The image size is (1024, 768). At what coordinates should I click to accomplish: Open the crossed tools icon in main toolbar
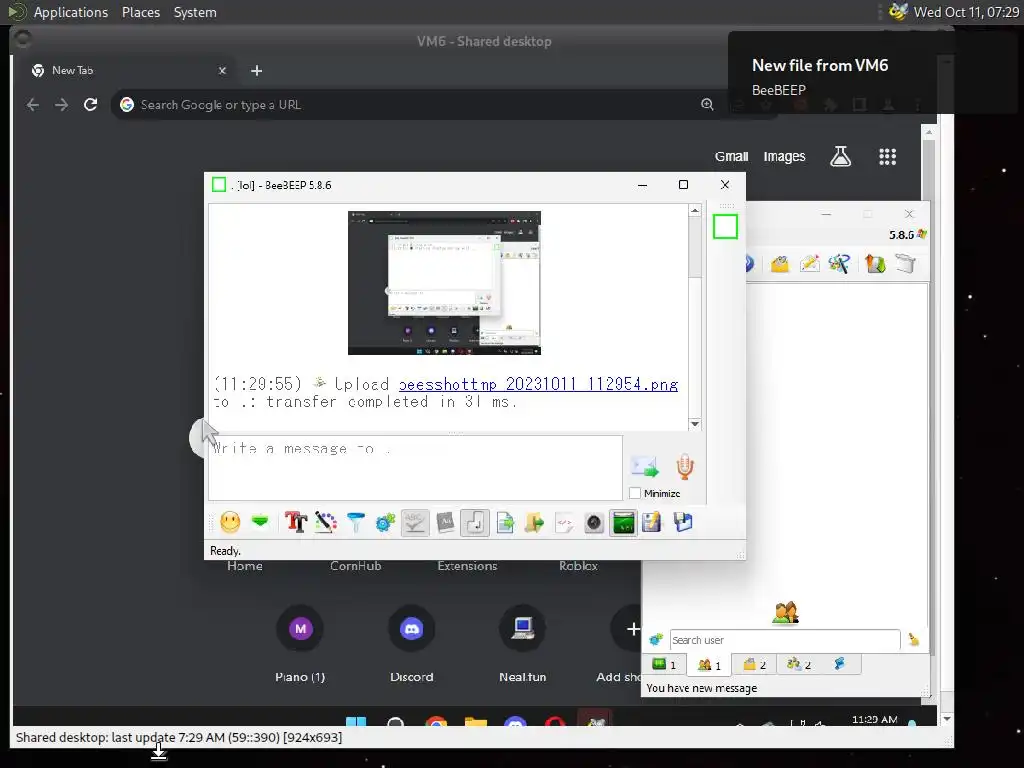pos(840,264)
